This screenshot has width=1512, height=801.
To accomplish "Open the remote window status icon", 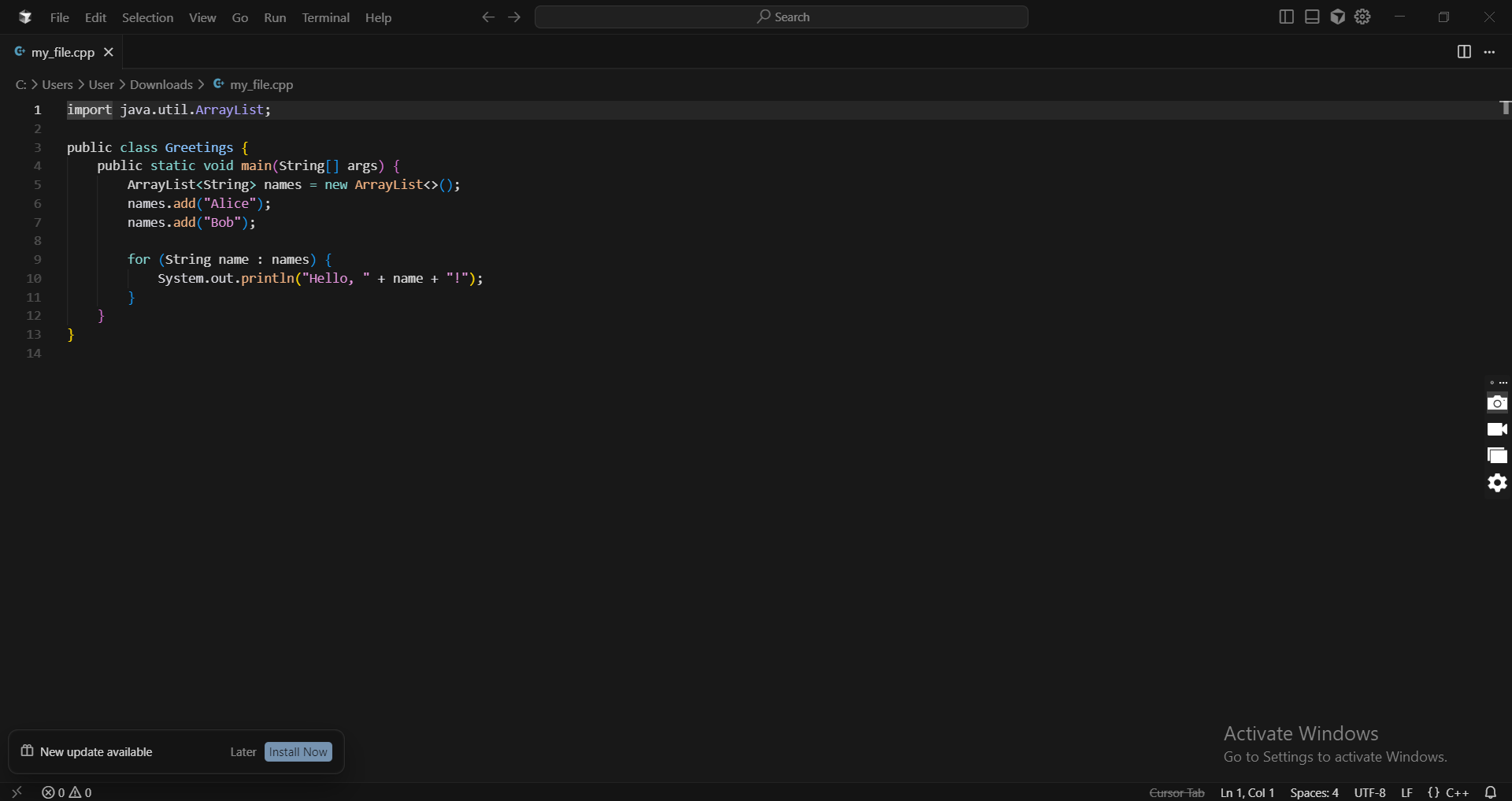I will [17, 792].
